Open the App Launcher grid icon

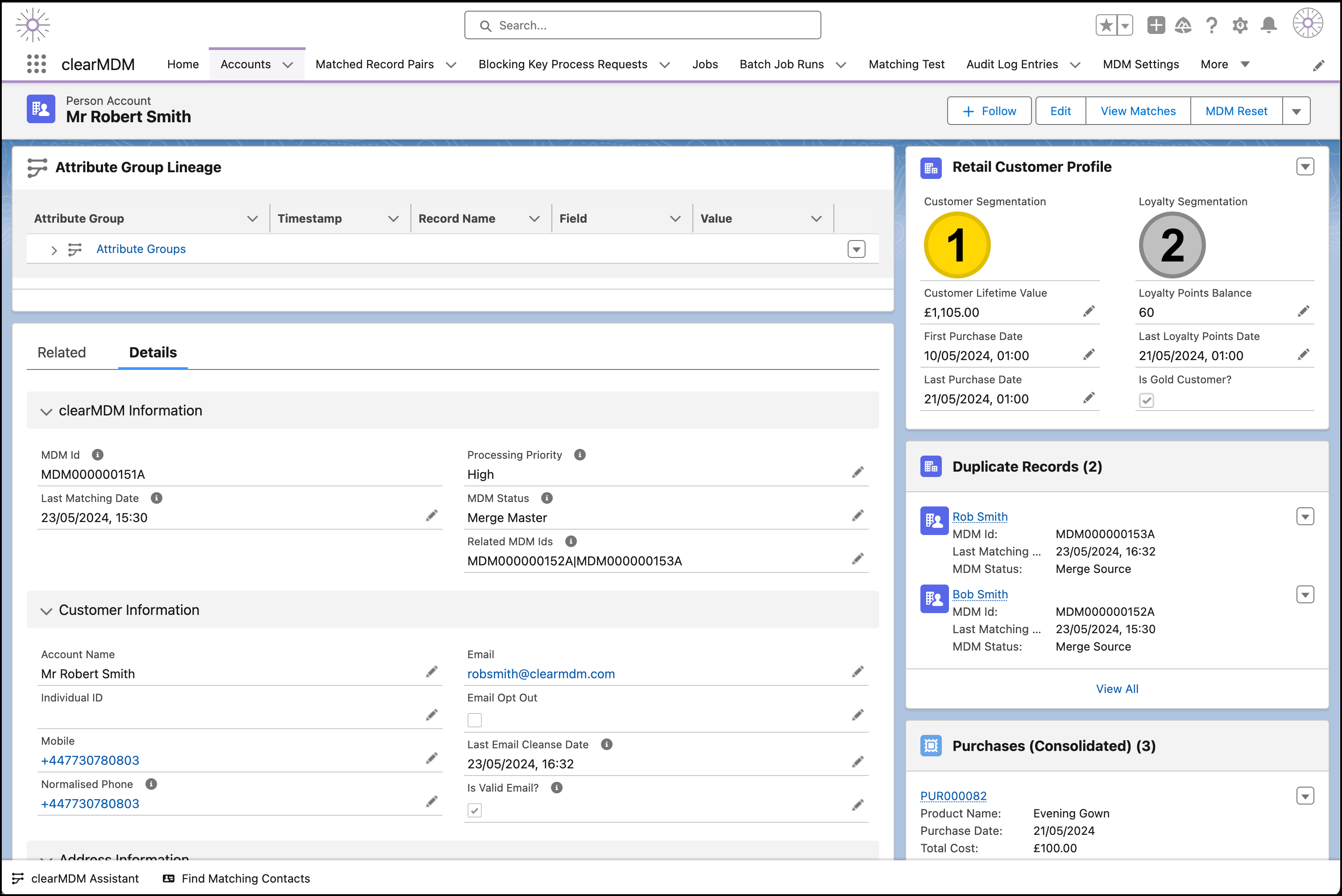37,64
